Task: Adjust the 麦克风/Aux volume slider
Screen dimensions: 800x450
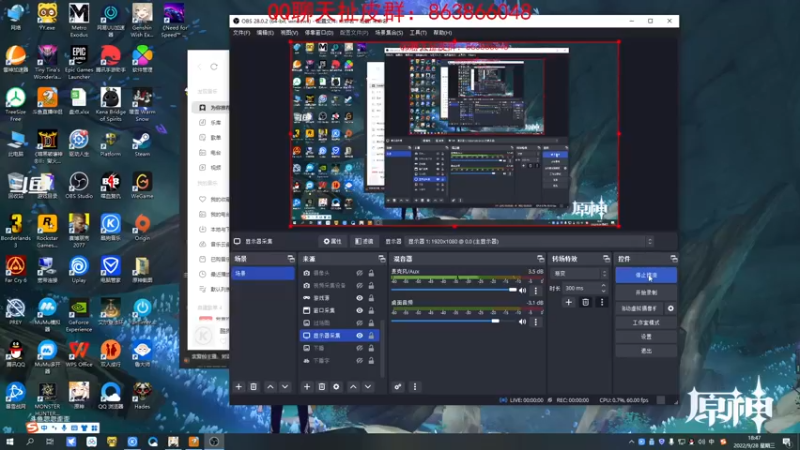Action: (x=454, y=290)
